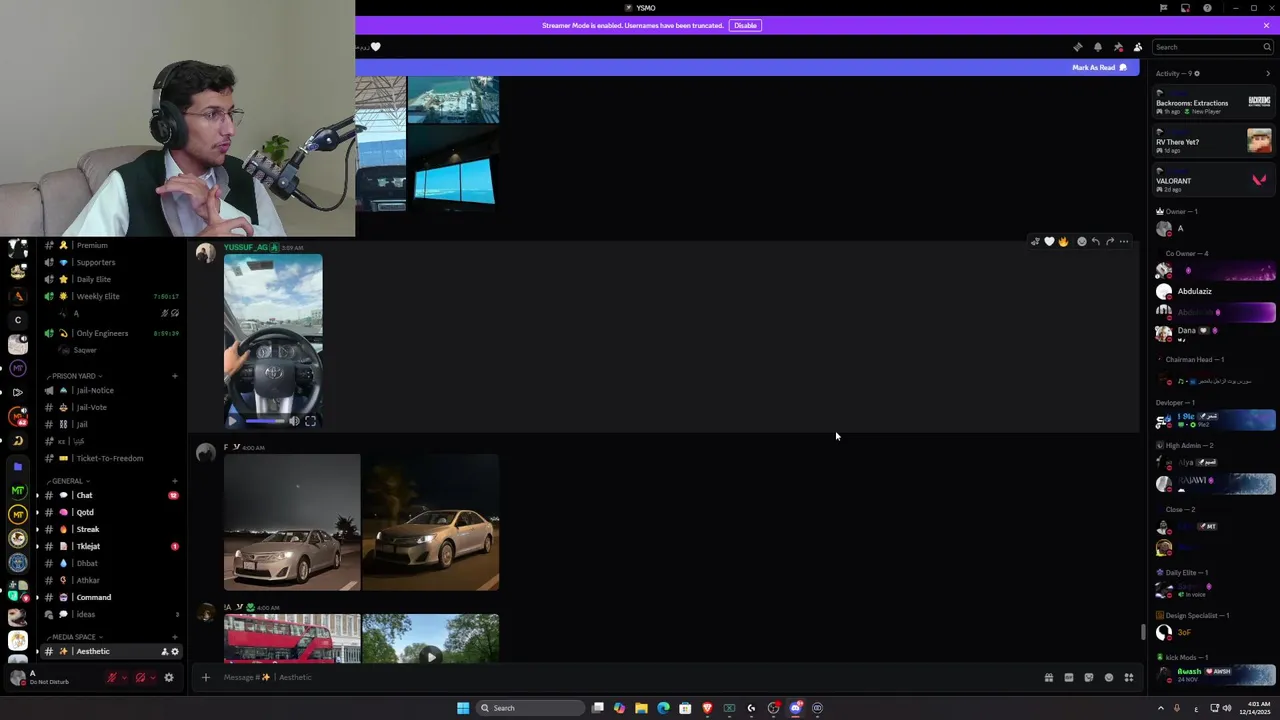This screenshot has width=1280, height=720.
Task: Collapse the MEDIA SPACE category
Action: pyautogui.click(x=75, y=637)
